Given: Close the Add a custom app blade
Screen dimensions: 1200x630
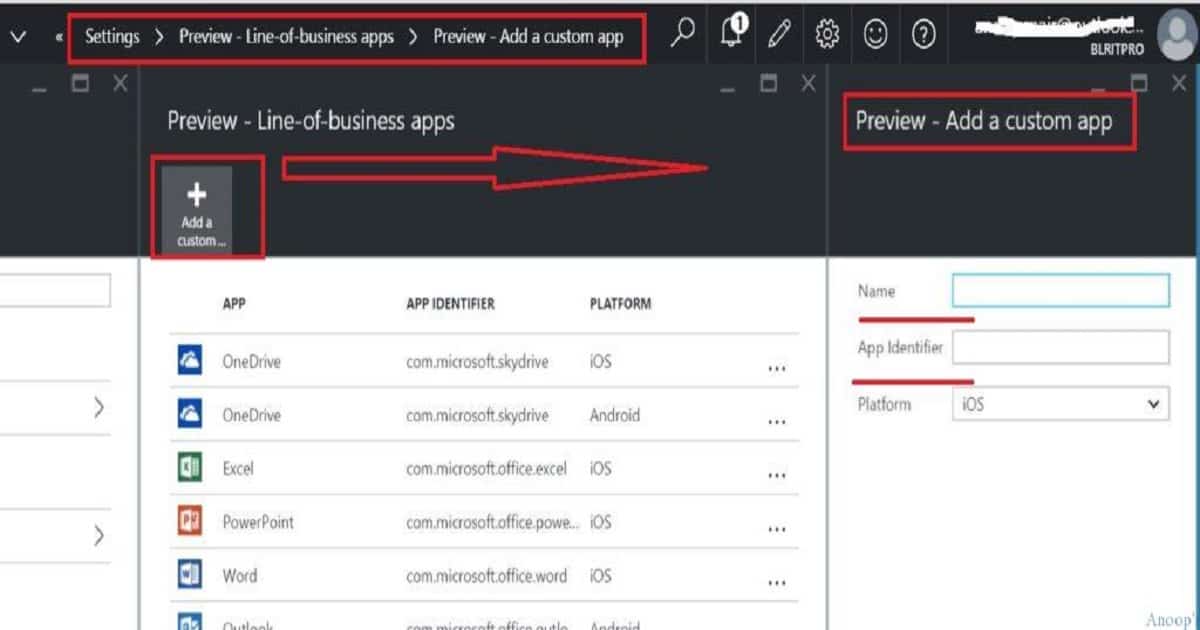Looking at the screenshot, I should coord(1179,84).
